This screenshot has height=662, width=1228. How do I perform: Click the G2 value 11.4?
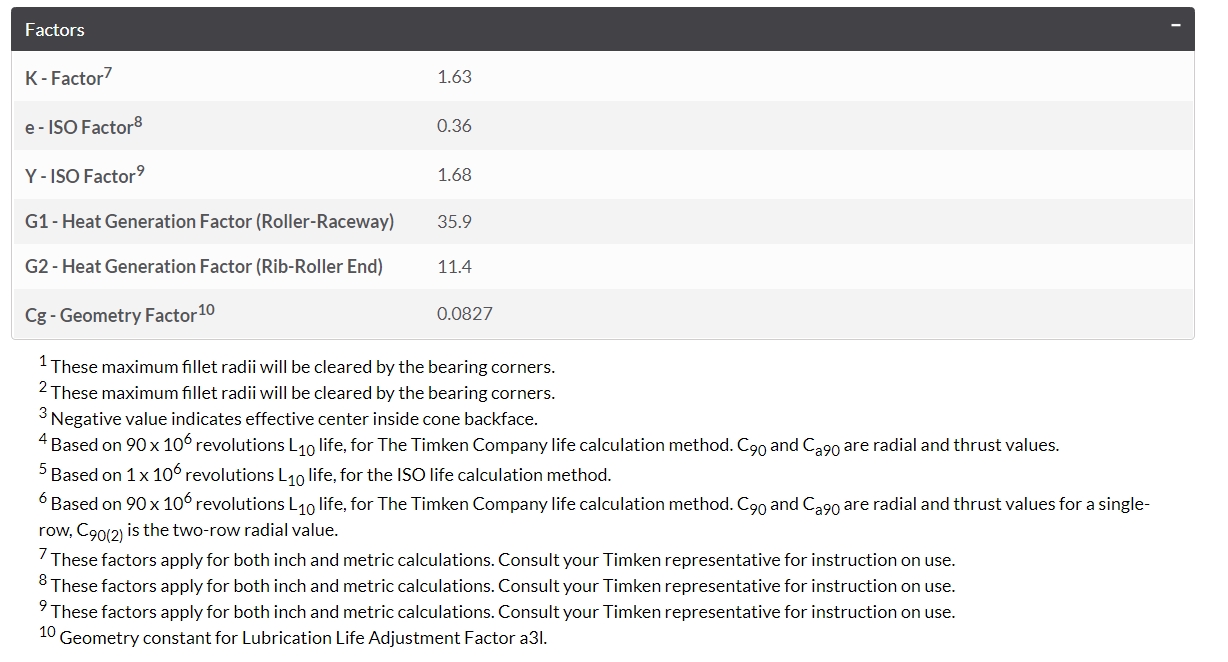click(454, 266)
